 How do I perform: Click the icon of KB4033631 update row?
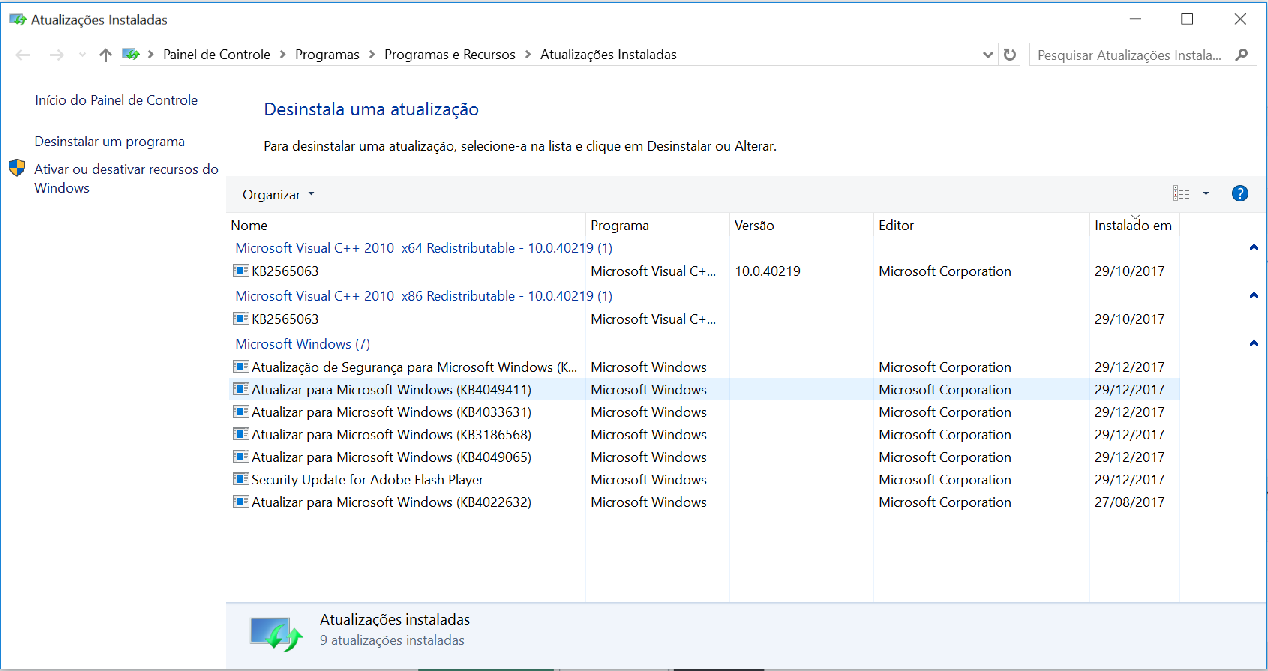coord(240,411)
